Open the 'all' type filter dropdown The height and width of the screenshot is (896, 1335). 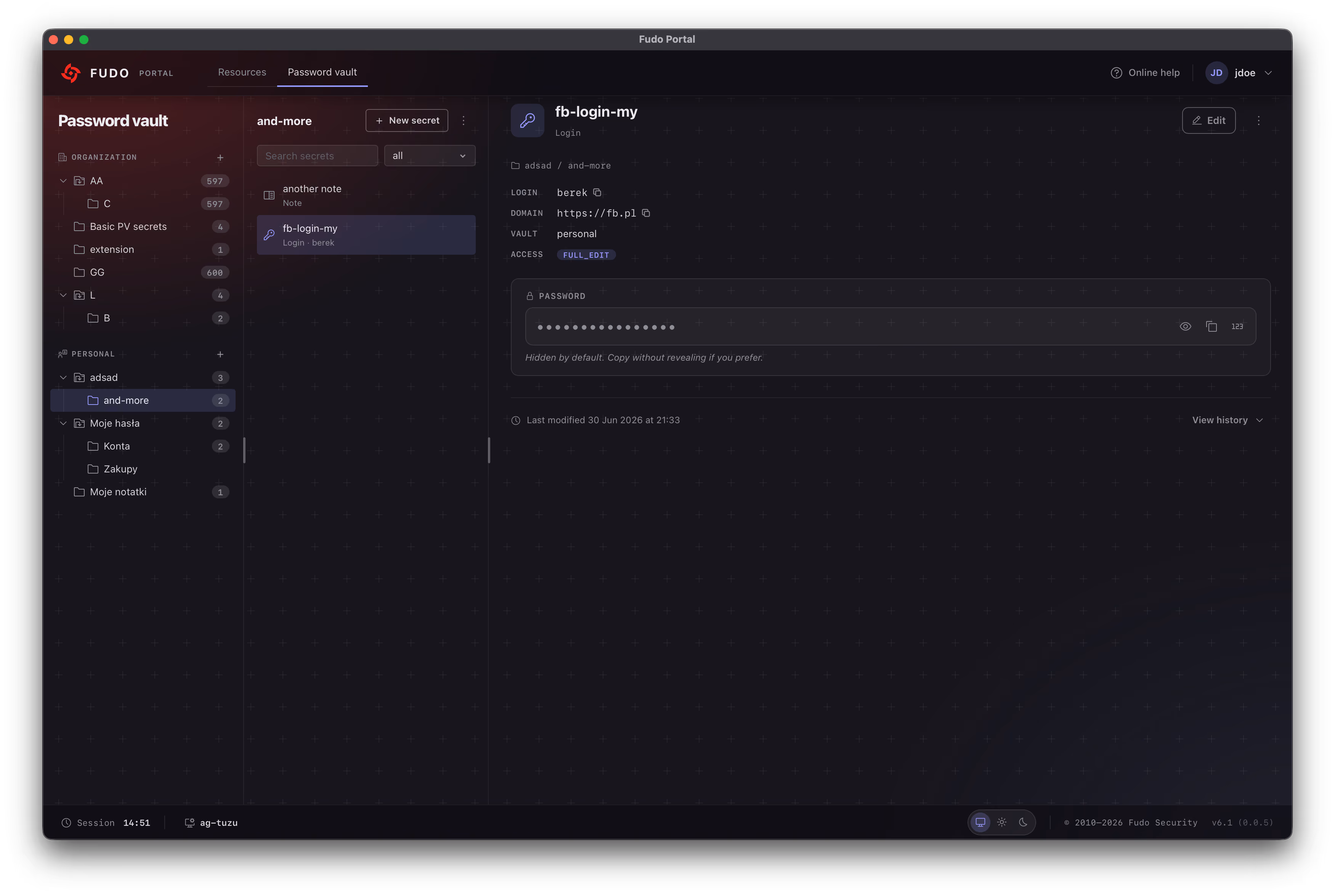pos(430,156)
